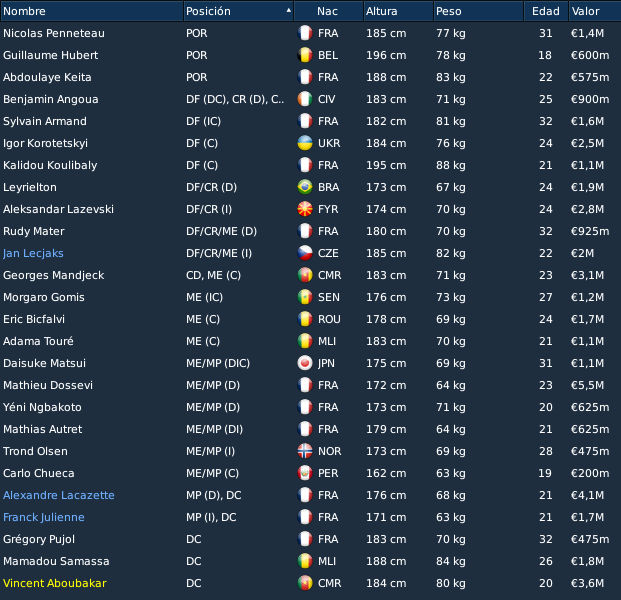
Task: Sort by the Peso column header
Action: 478,11
